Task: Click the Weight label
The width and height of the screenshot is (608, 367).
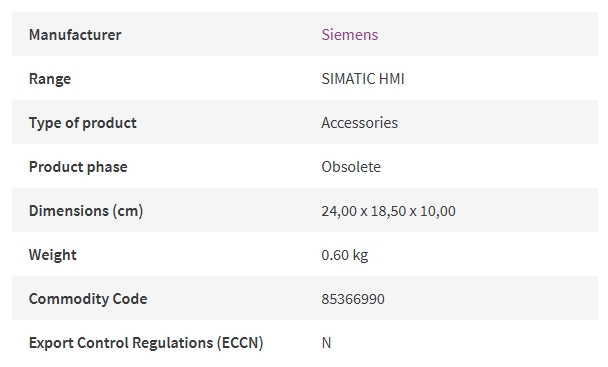Action: click(52, 255)
